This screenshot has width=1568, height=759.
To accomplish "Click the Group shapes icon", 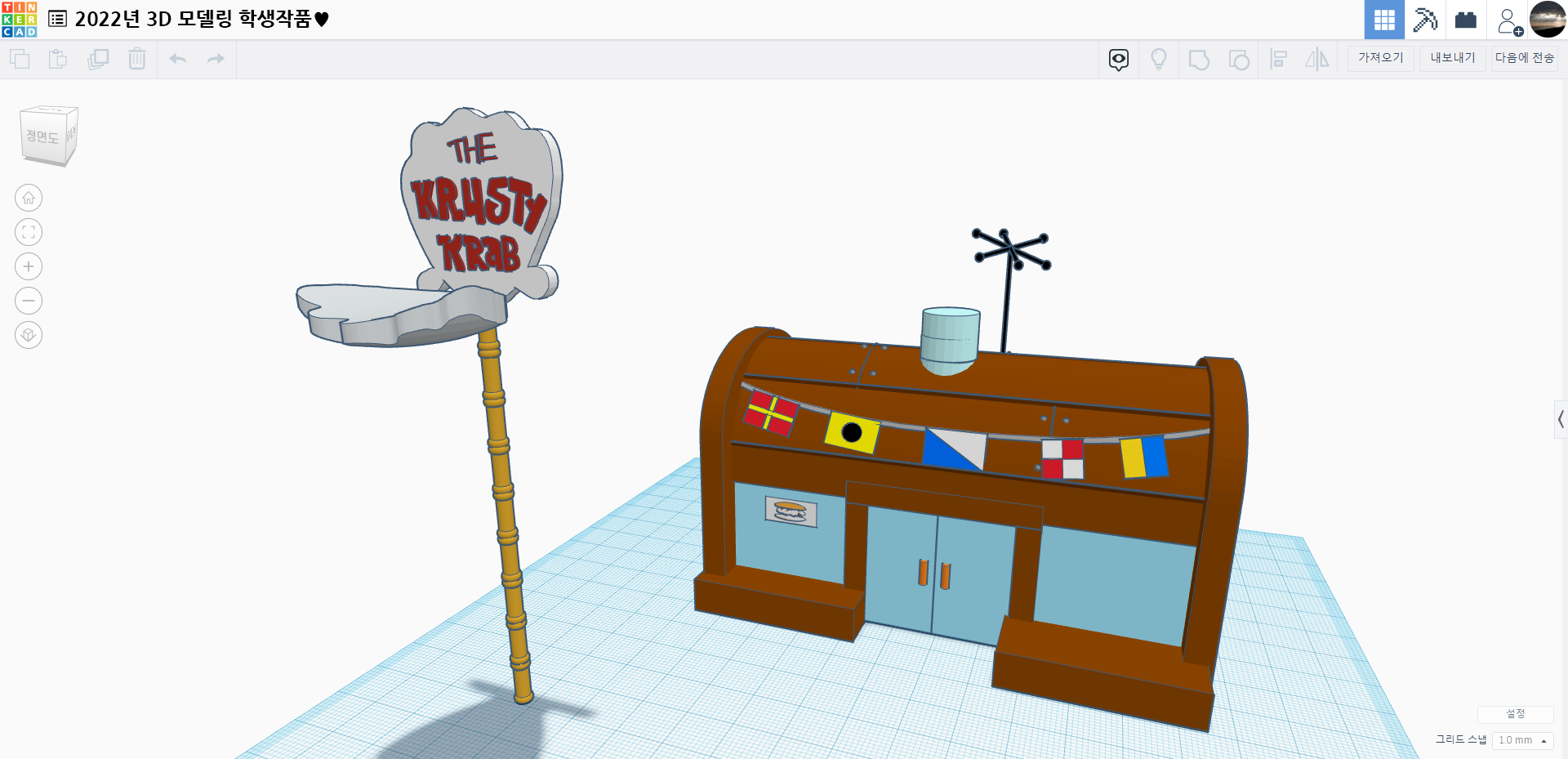I will click(1199, 60).
